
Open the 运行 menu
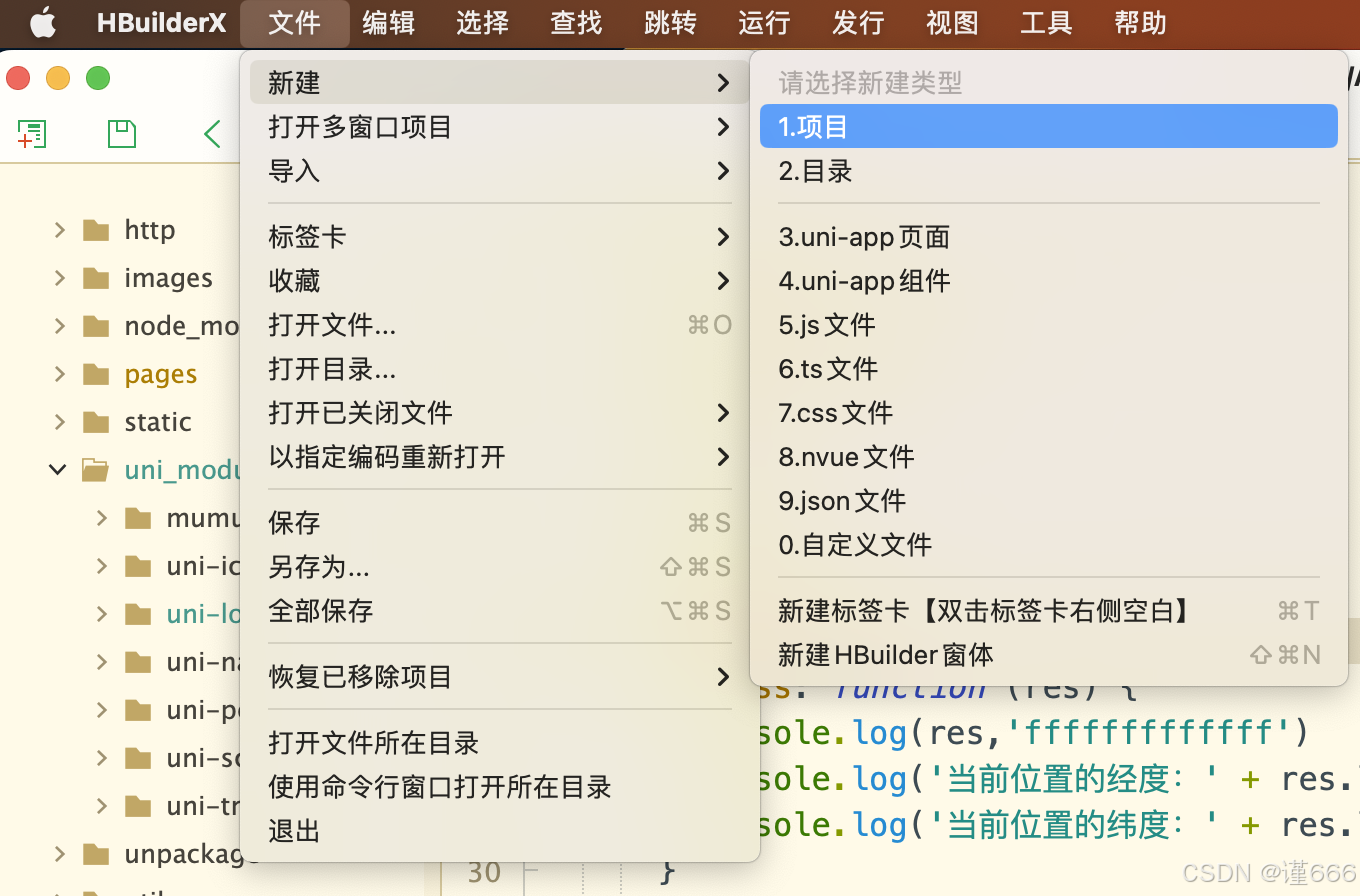(764, 22)
